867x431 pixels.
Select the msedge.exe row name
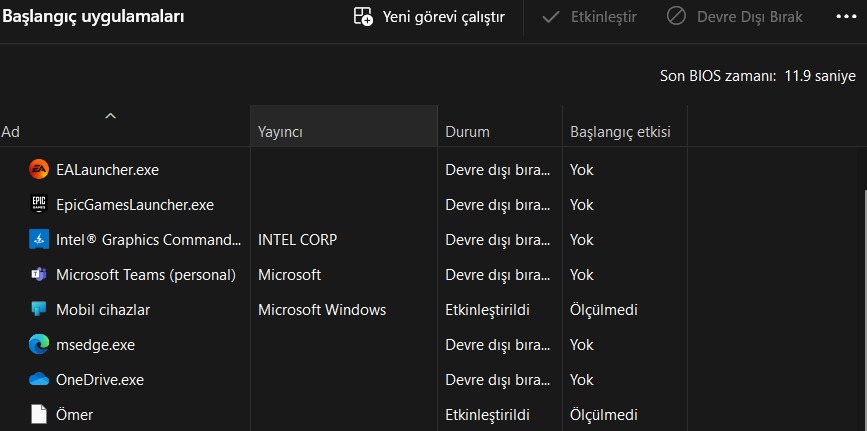95,345
